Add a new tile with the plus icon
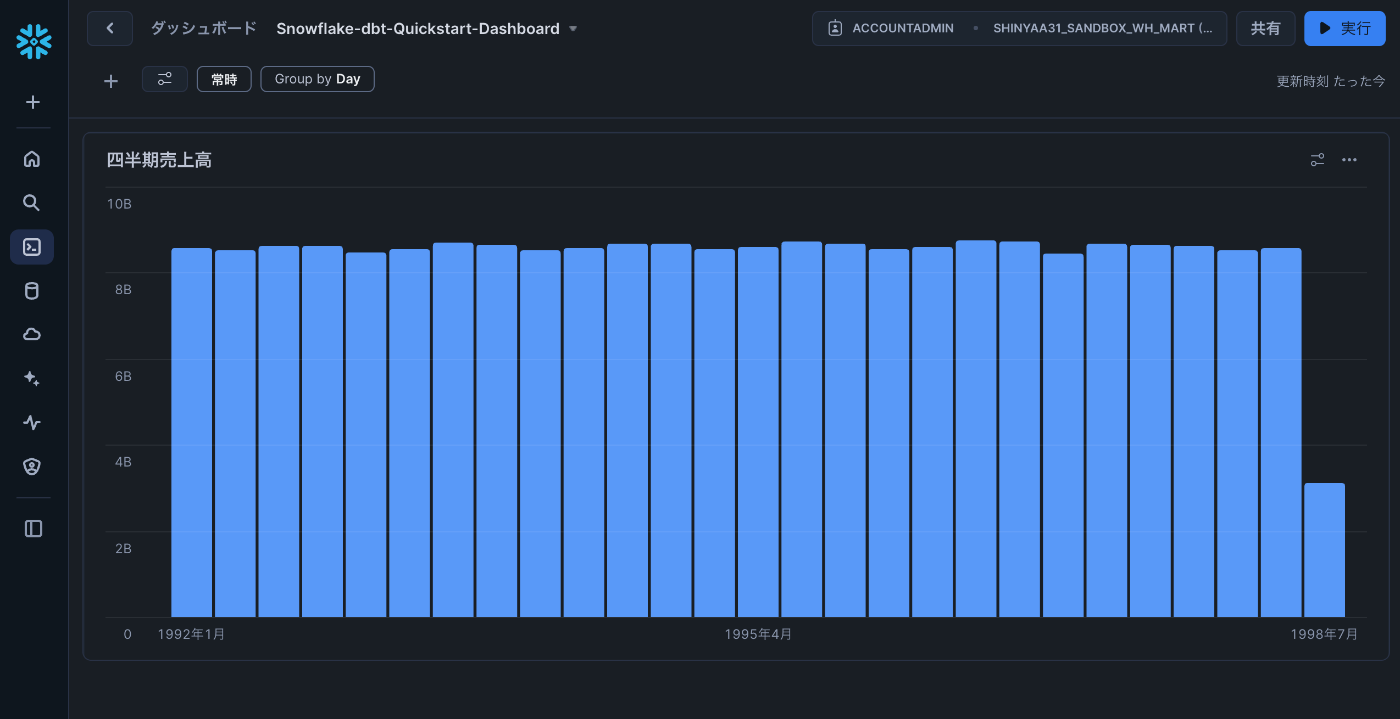The image size is (1400, 719). point(111,81)
